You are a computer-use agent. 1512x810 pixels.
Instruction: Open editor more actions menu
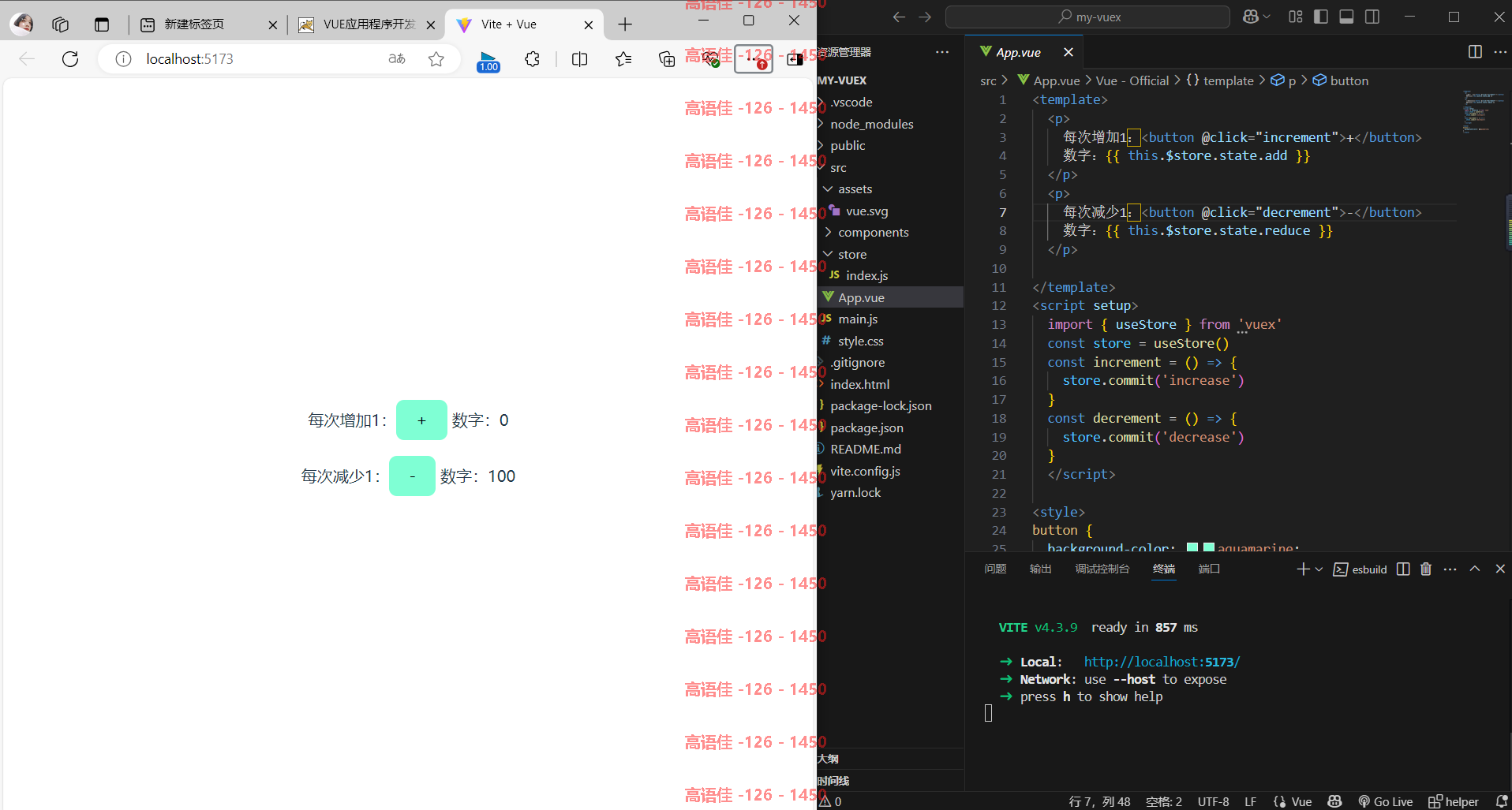1500,52
